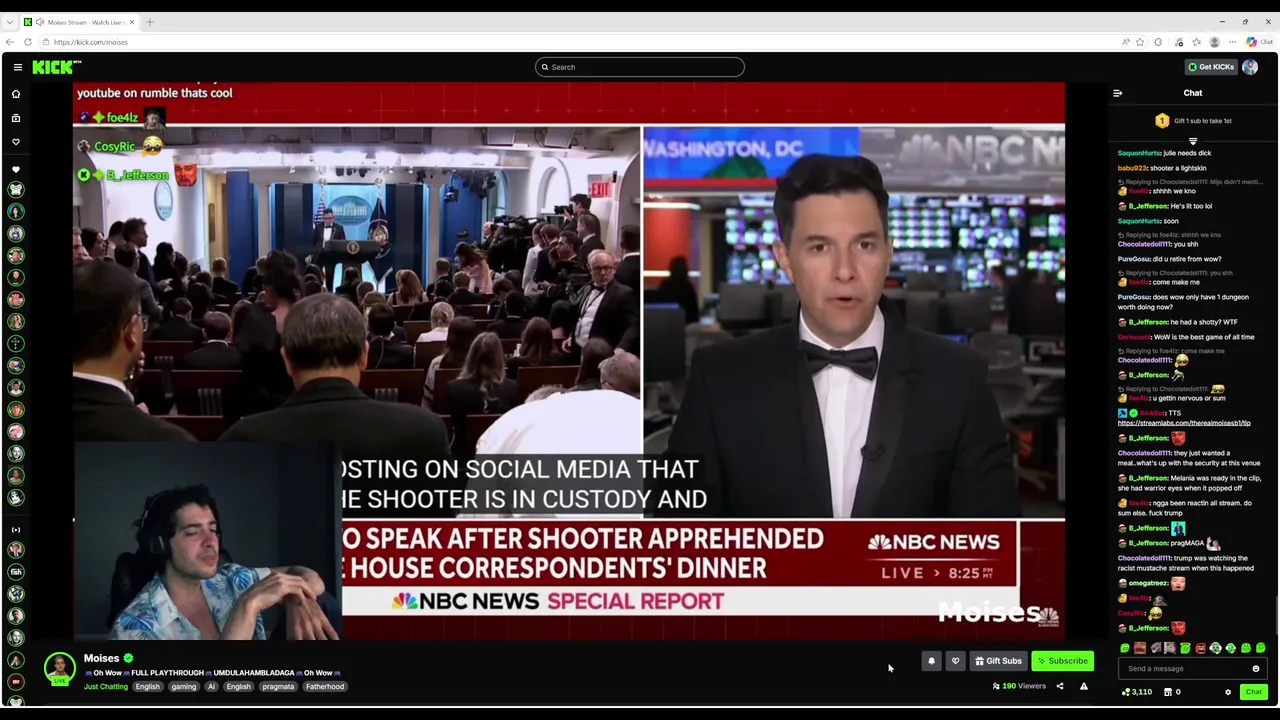1280x720 pixels.
Task: Click the Browse icon below Home in the sidebar
Action: tap(16, 118)
